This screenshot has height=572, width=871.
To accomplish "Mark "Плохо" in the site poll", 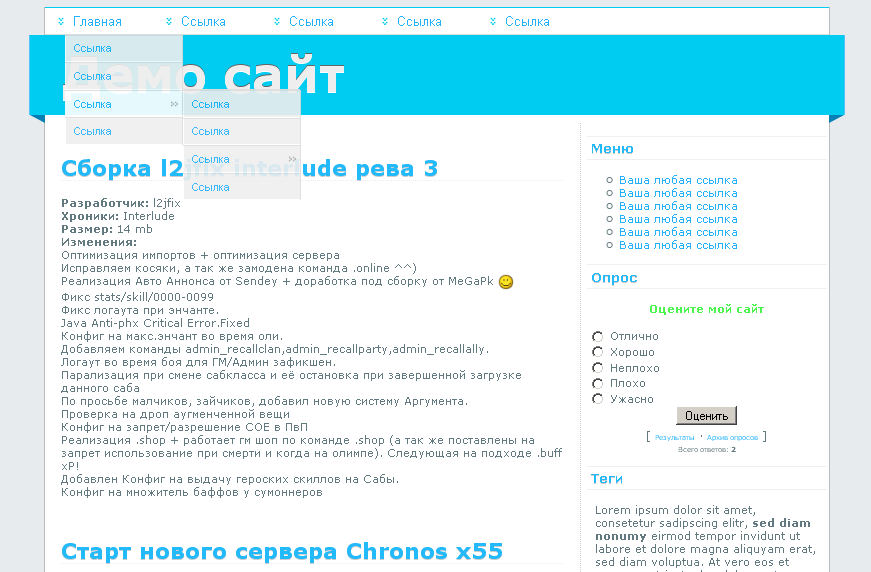I will (598, 383).
